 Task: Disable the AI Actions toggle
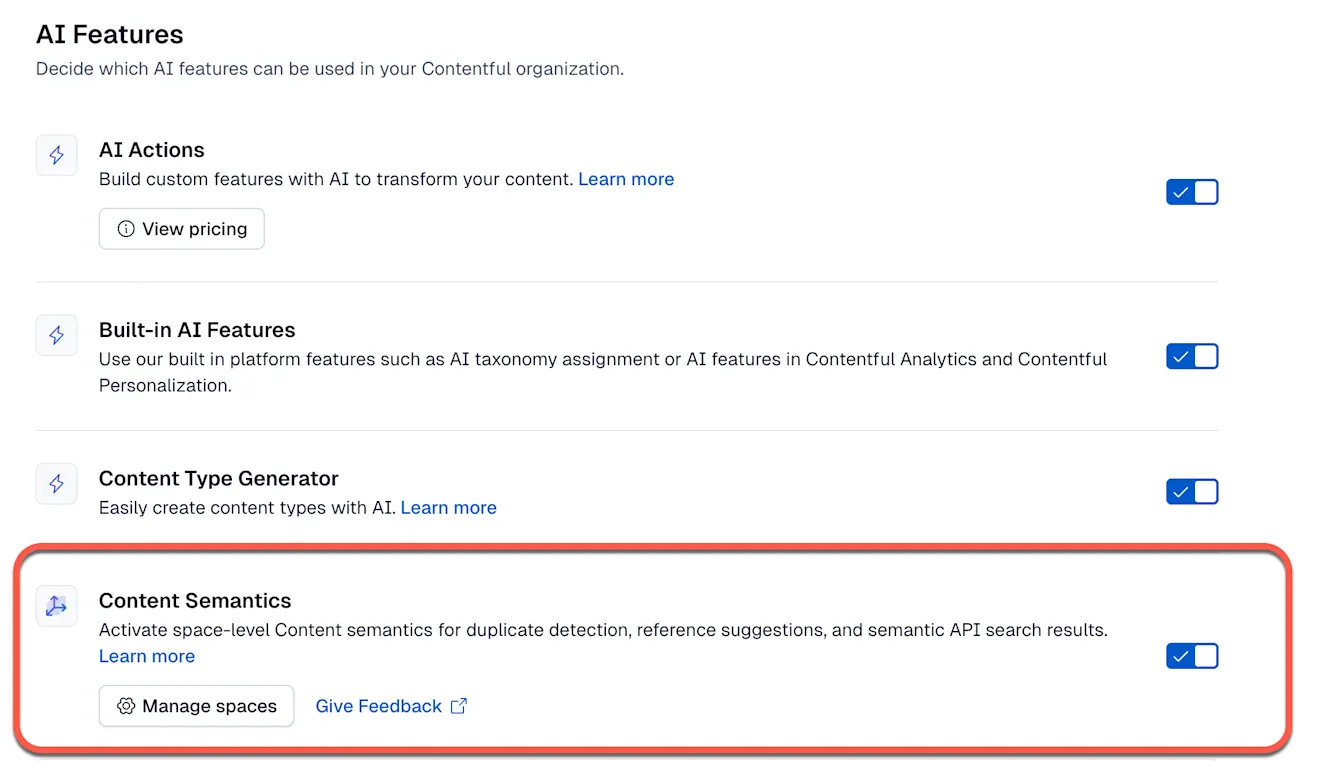click(1192, 192)
